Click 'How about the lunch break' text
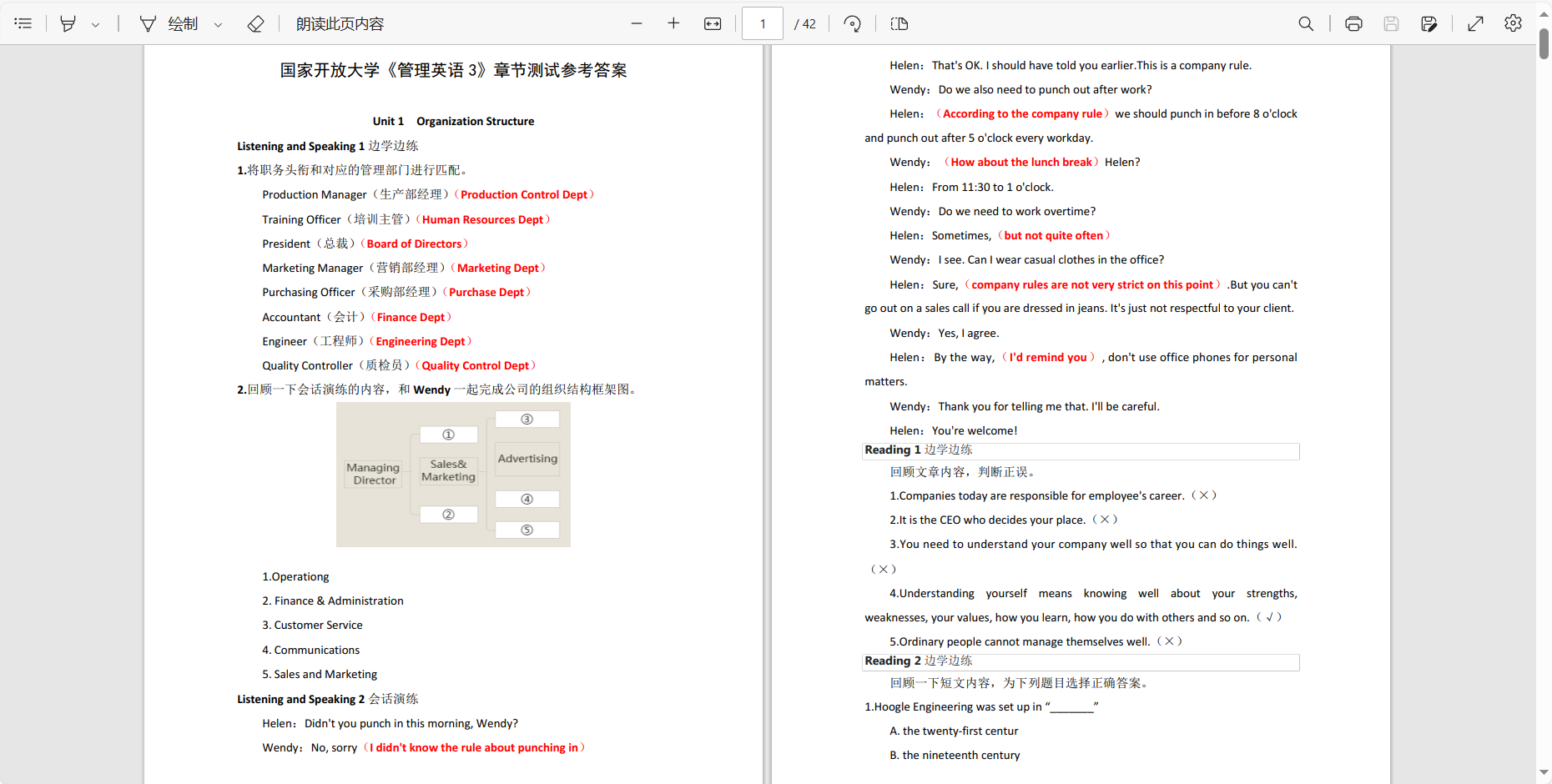The height and width of the screenshot is (784, 1552). pyautogui.click(x=1021, y=162)
